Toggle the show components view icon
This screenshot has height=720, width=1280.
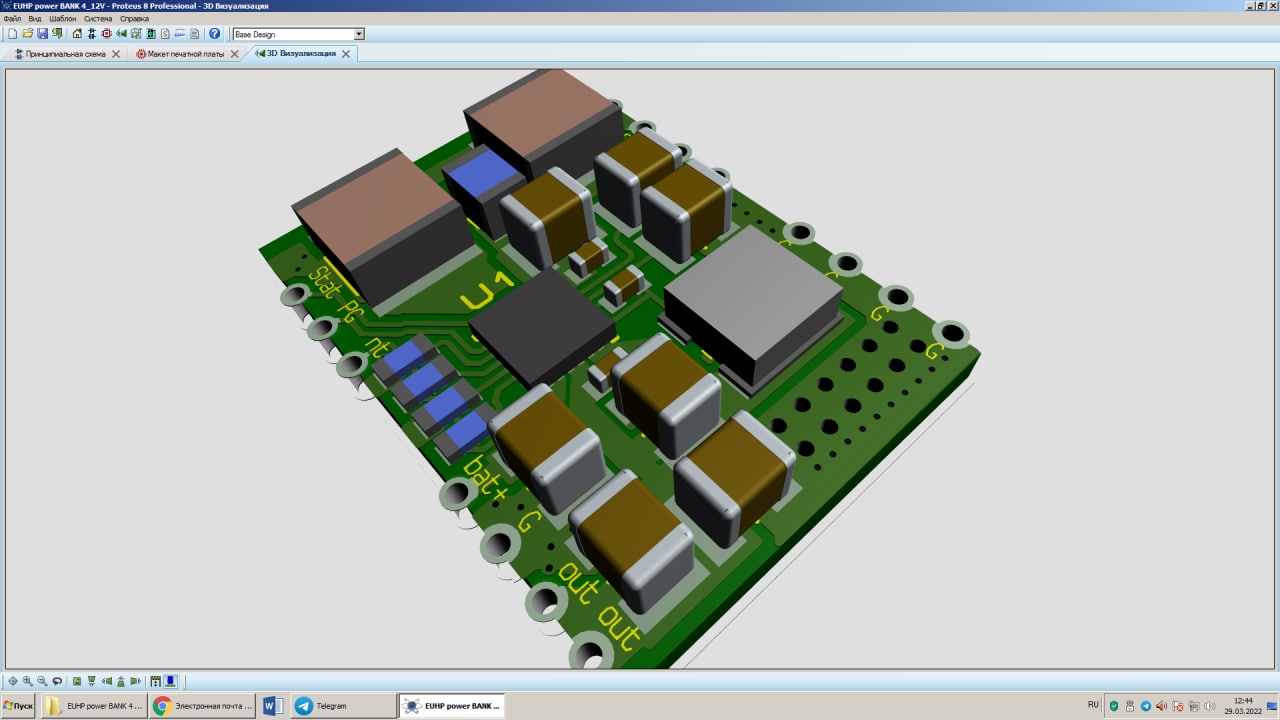coord(171,681)
